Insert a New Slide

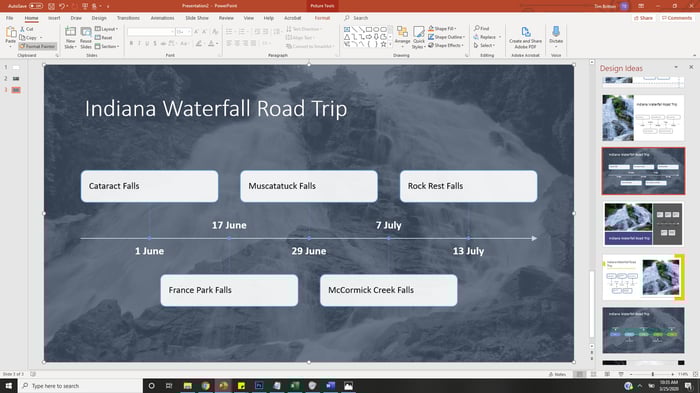70,37
